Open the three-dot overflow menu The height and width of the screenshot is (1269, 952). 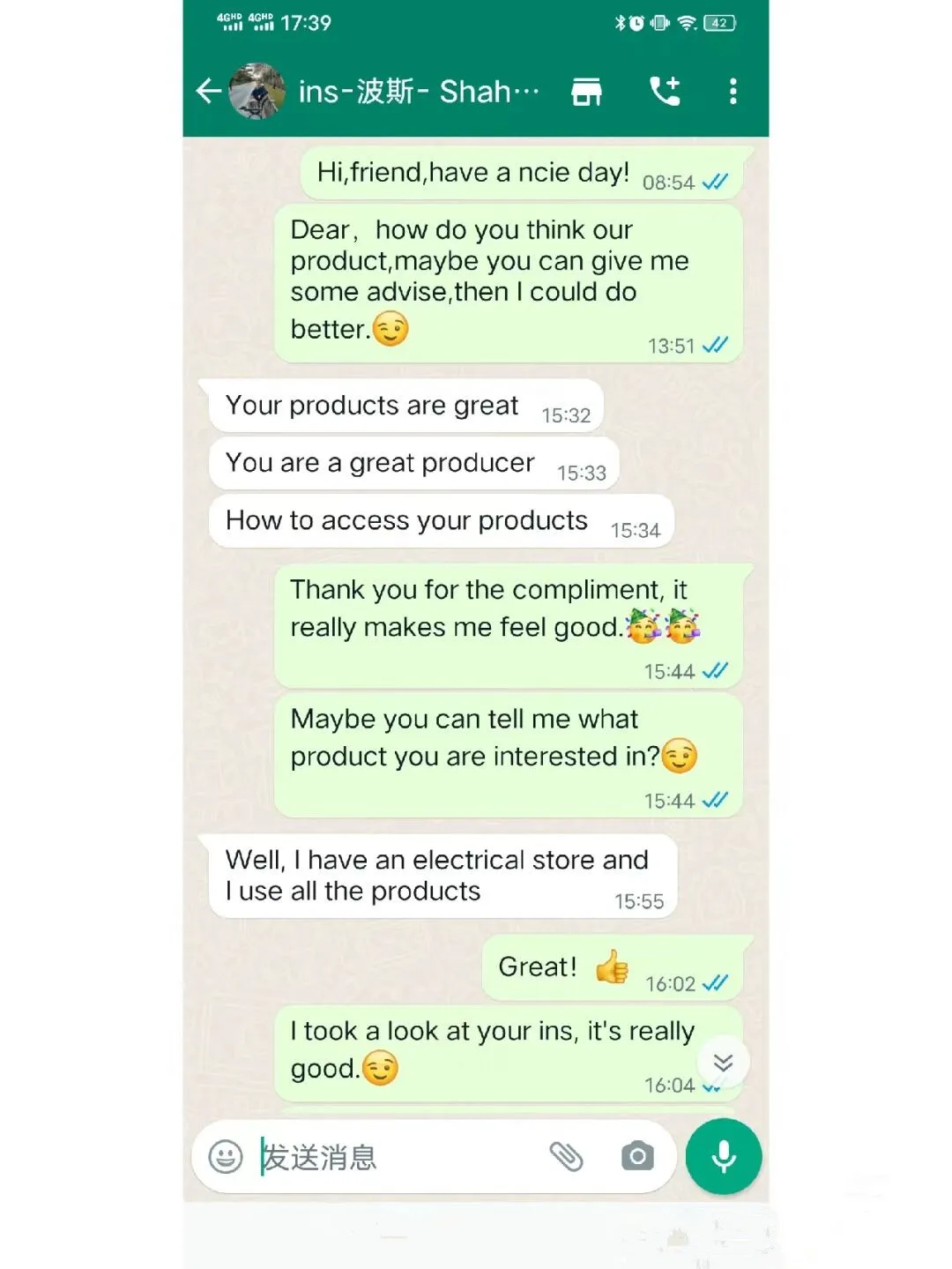(733, 91)
